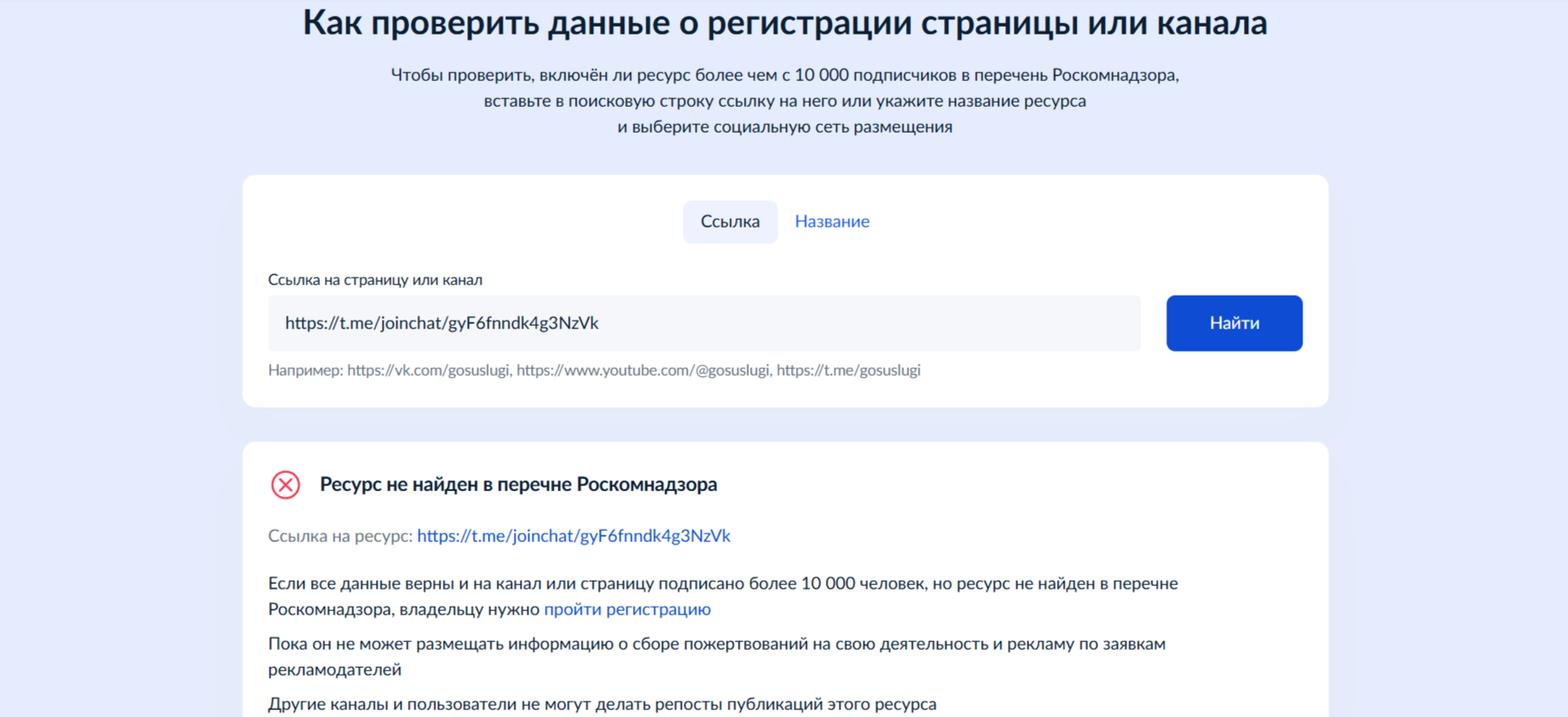Click the Например example links hint text
The image size is (1568, 717).
pyautogui.click(x=594, y=371)
